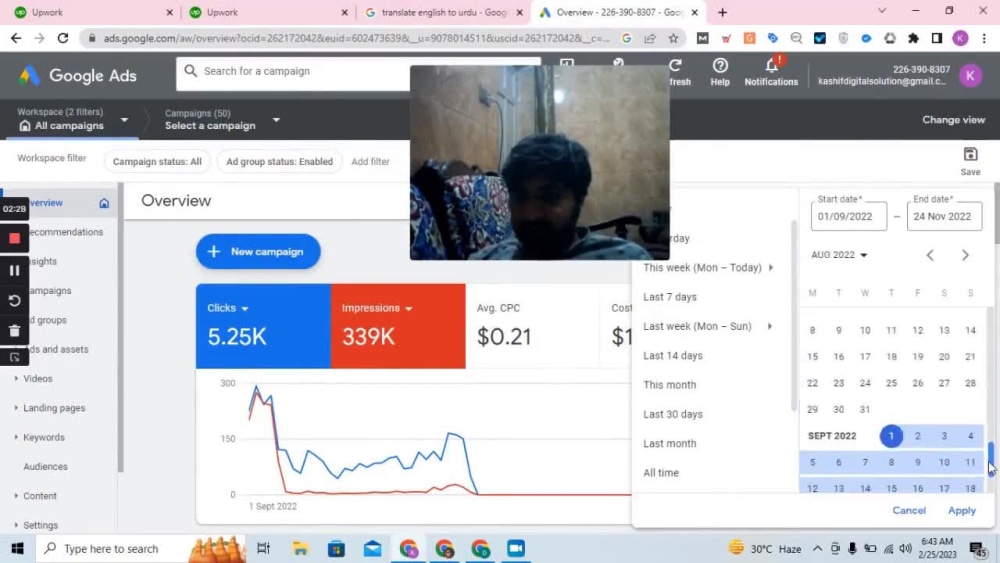Go to previous month in calendar

click(930, 255)
